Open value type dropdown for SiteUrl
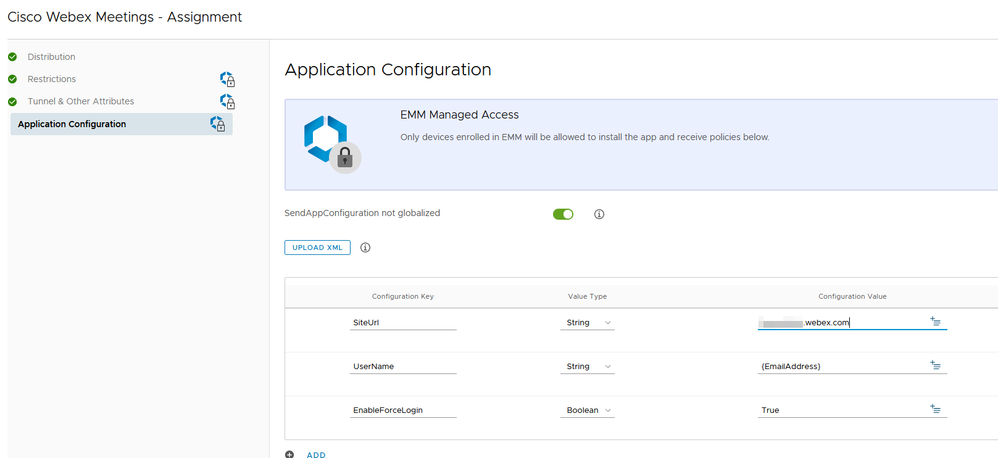 pyautogui.click(x=587, y=323)
